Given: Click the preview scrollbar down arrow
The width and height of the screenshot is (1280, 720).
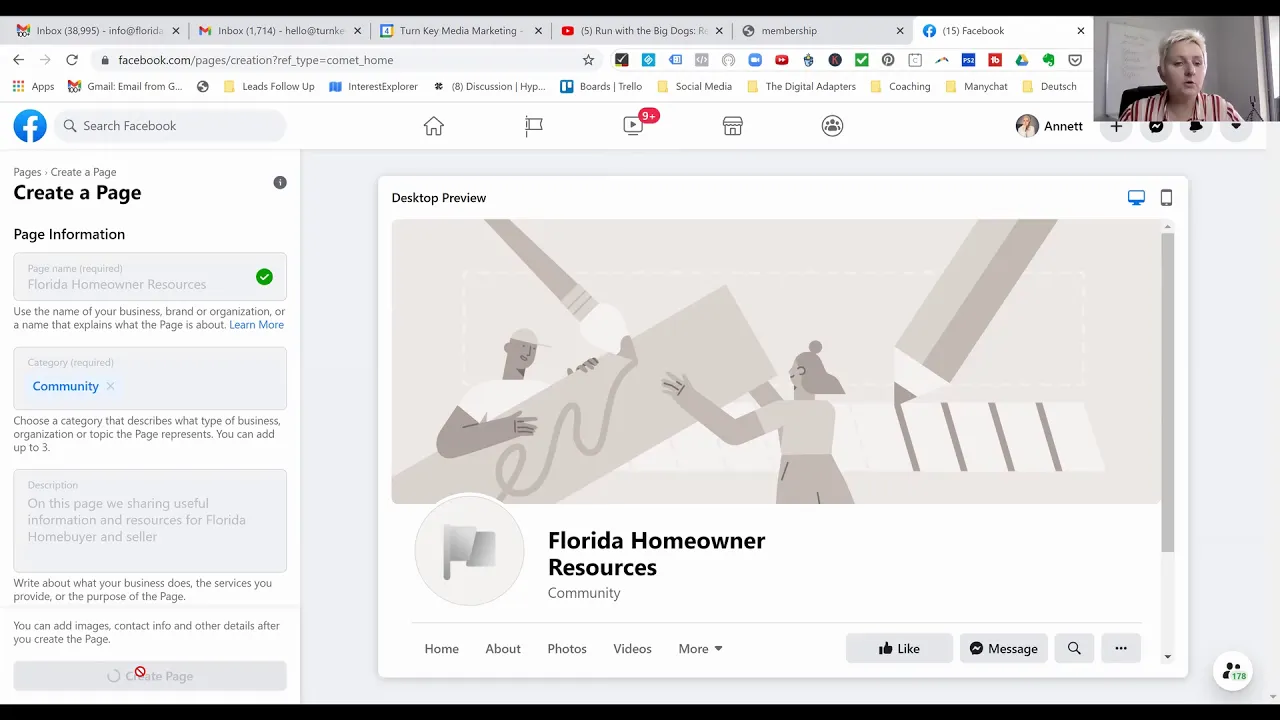Looking at the screenshot, I should 1167,657.
